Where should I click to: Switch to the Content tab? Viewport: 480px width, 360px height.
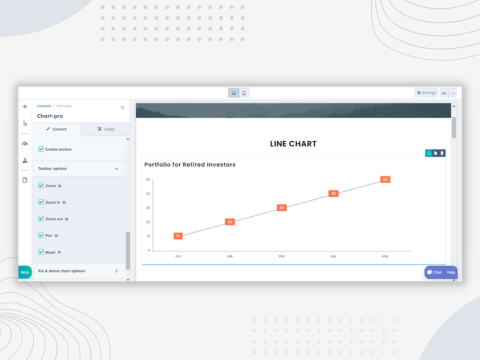(57, 129)
